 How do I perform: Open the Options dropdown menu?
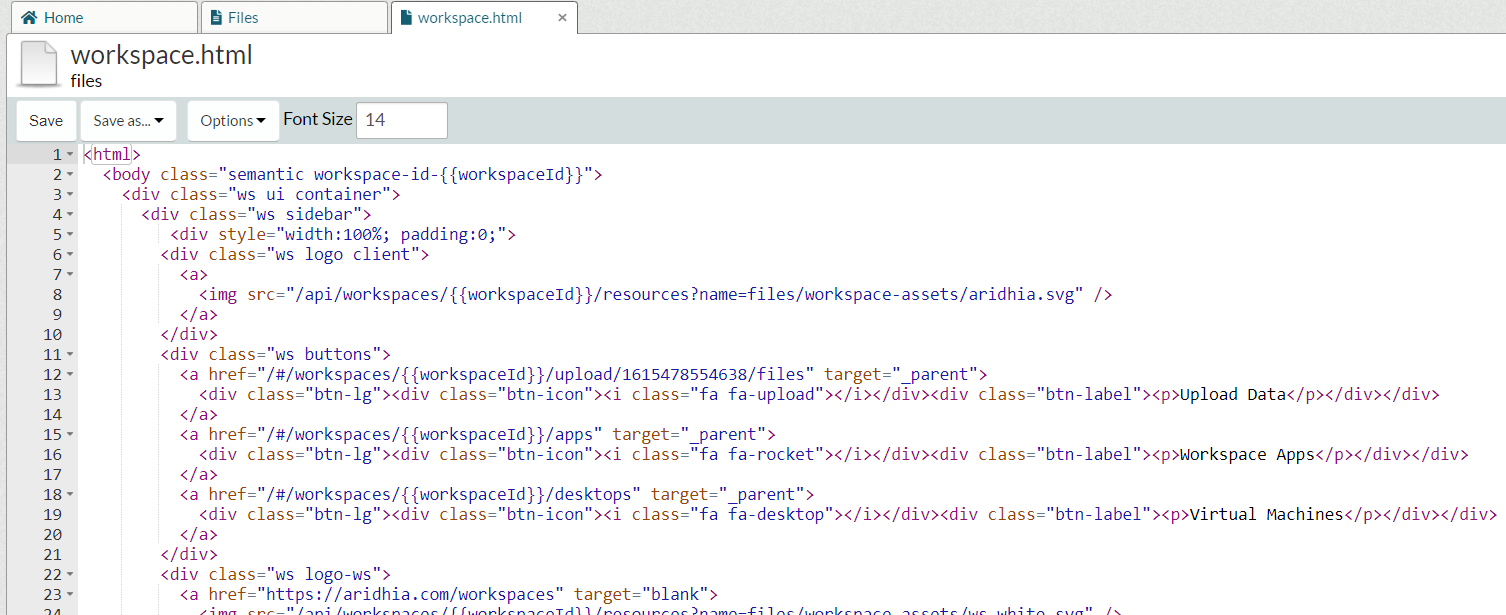[232, 120]
